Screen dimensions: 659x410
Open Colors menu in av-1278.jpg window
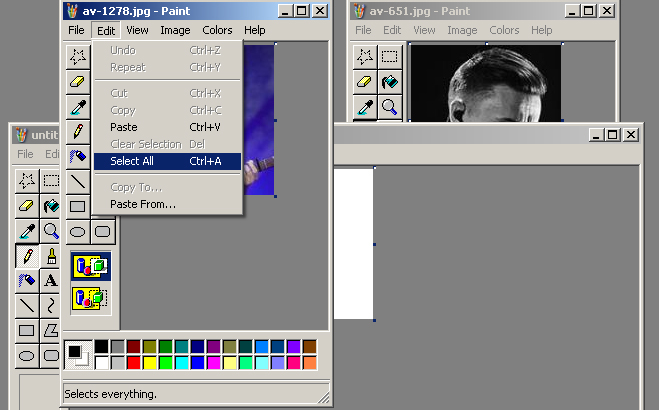coord(217,30)
